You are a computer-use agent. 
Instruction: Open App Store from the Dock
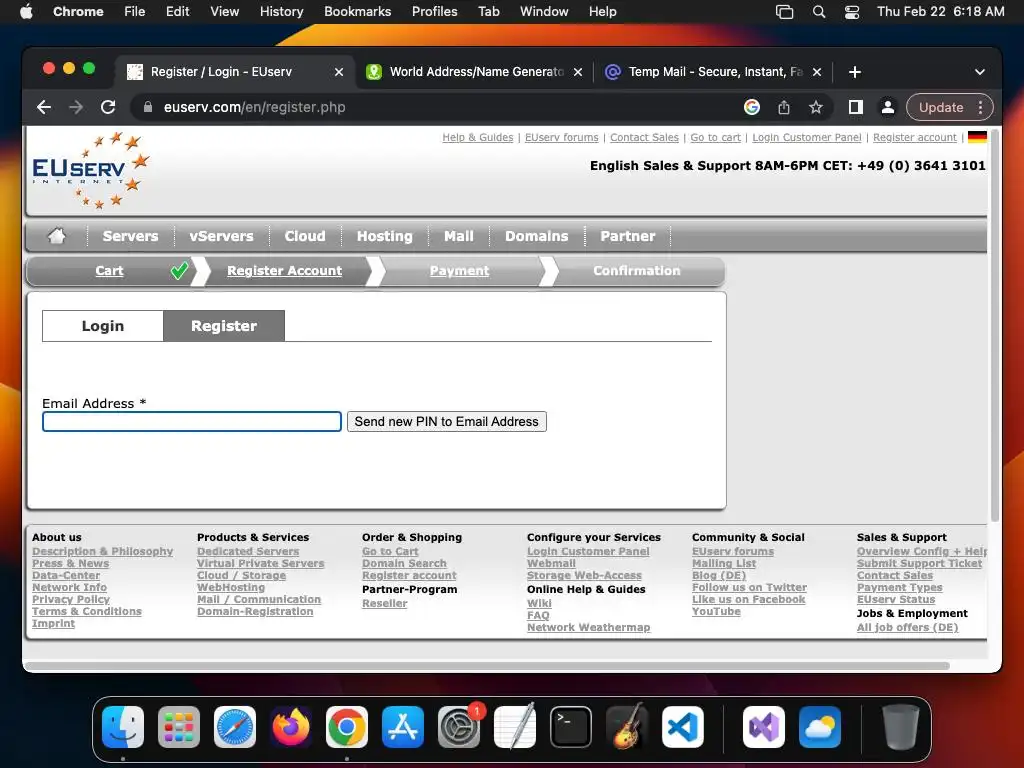tap(403, 727)
